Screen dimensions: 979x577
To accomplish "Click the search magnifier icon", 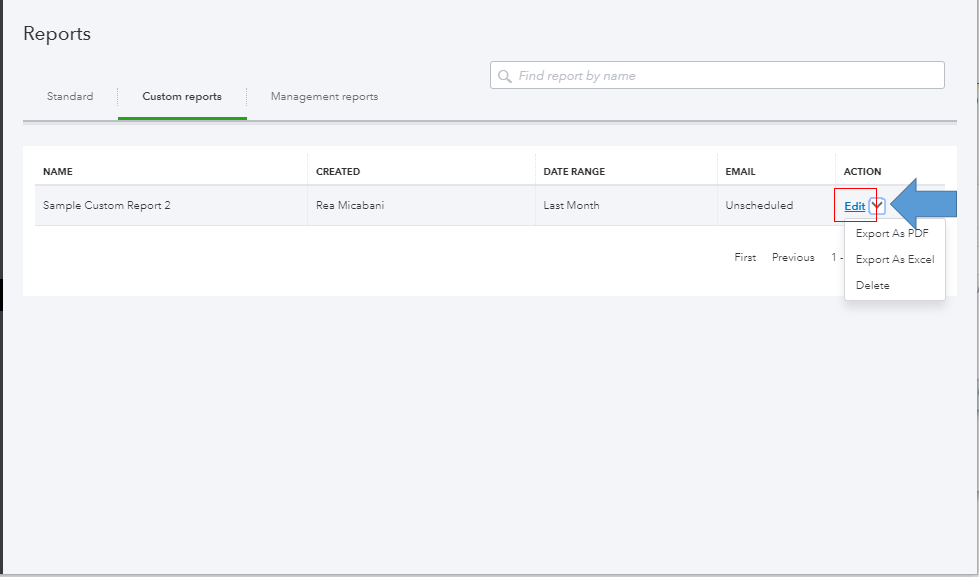I will [505, 76].
